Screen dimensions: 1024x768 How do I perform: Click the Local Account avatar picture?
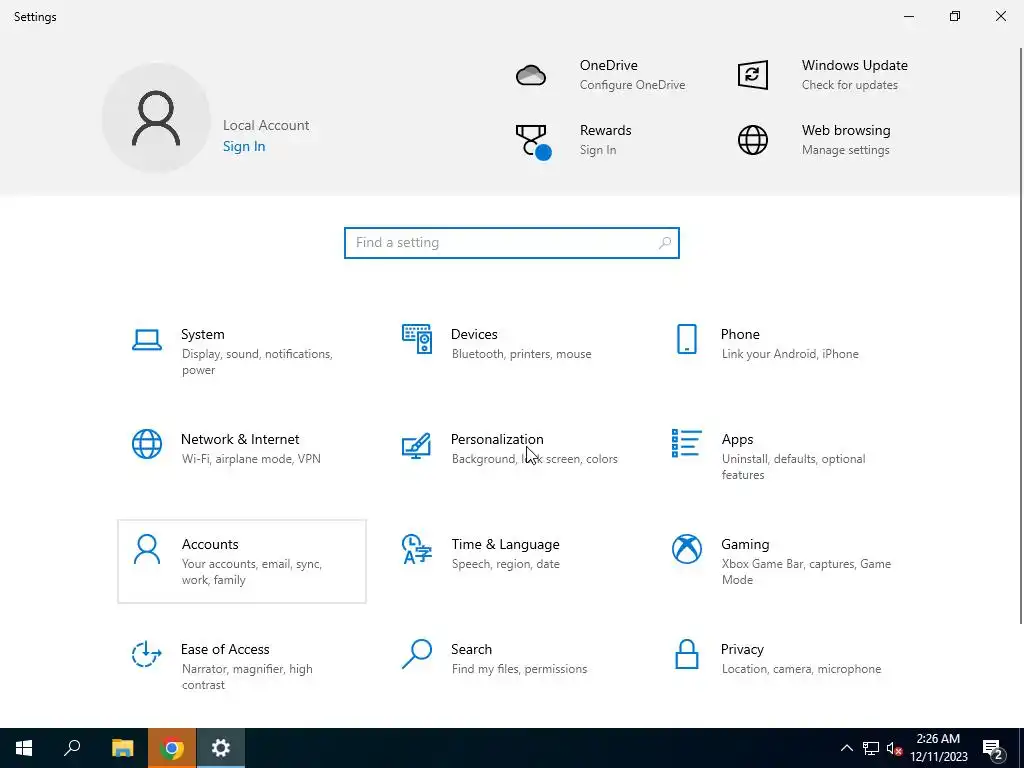click(x=156, y=118)
